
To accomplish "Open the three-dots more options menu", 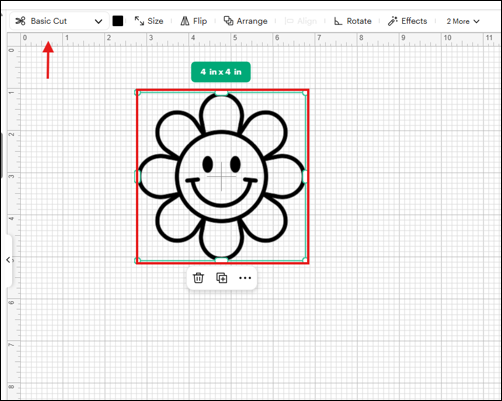I will (x=245, y=278).
